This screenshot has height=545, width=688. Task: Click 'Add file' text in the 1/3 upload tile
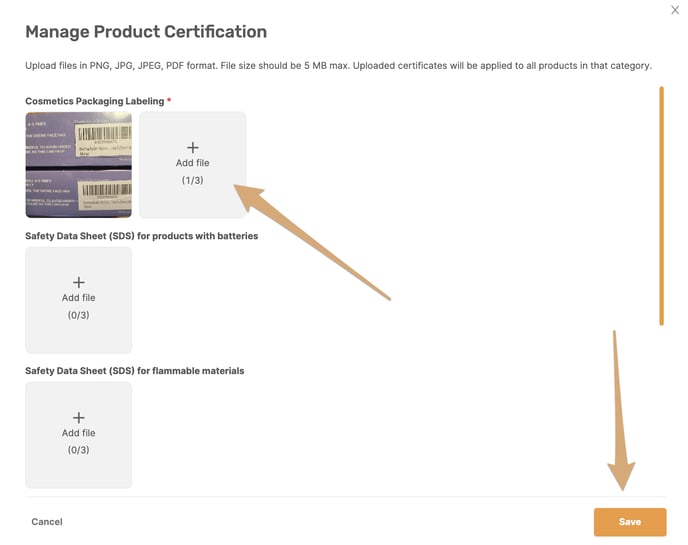tap(193, 163)
